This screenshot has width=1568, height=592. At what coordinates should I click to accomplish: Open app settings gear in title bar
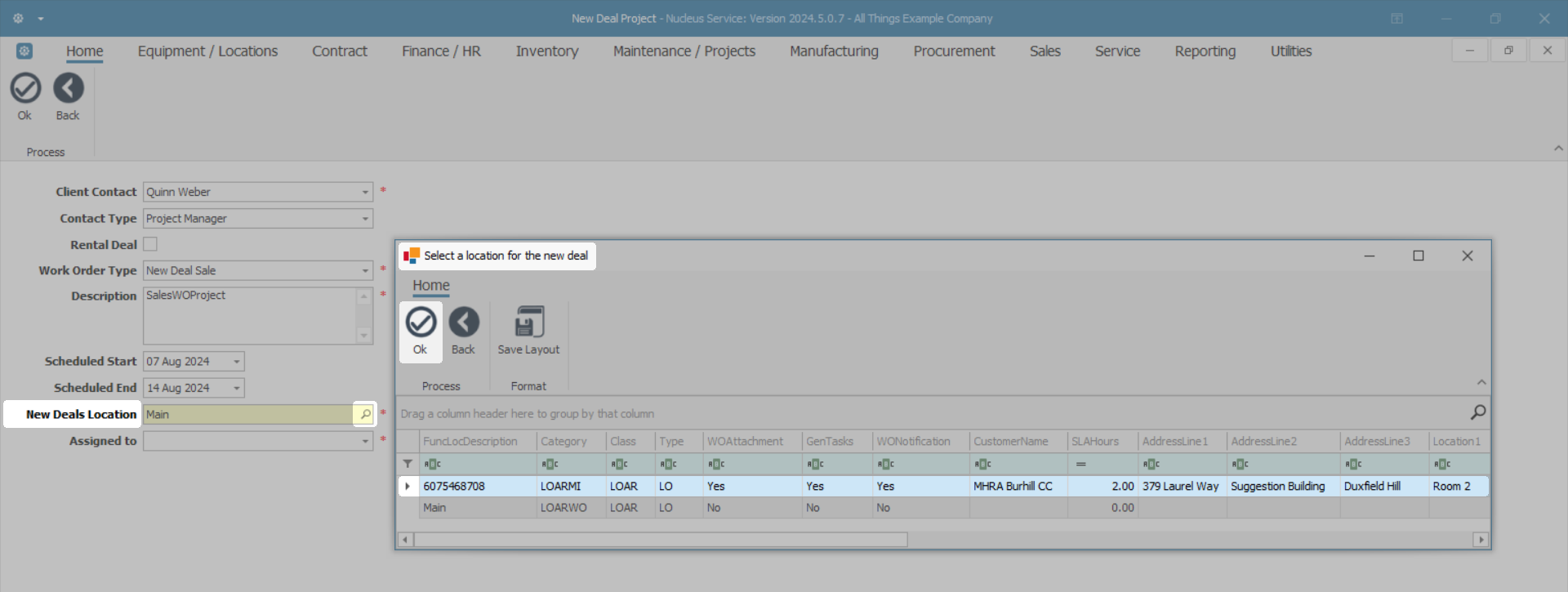[x=18, y=18]
